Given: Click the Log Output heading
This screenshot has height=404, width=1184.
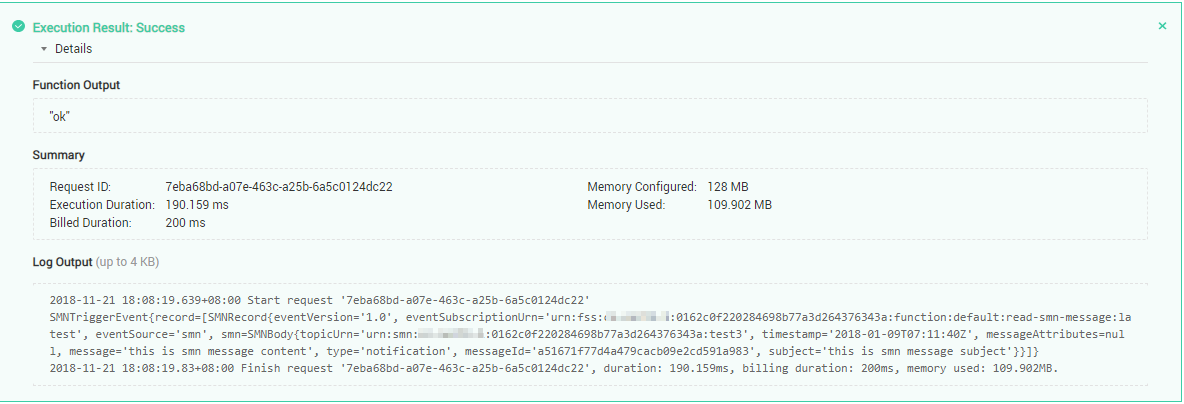Looking at the screenshot, I should (62, 262).
